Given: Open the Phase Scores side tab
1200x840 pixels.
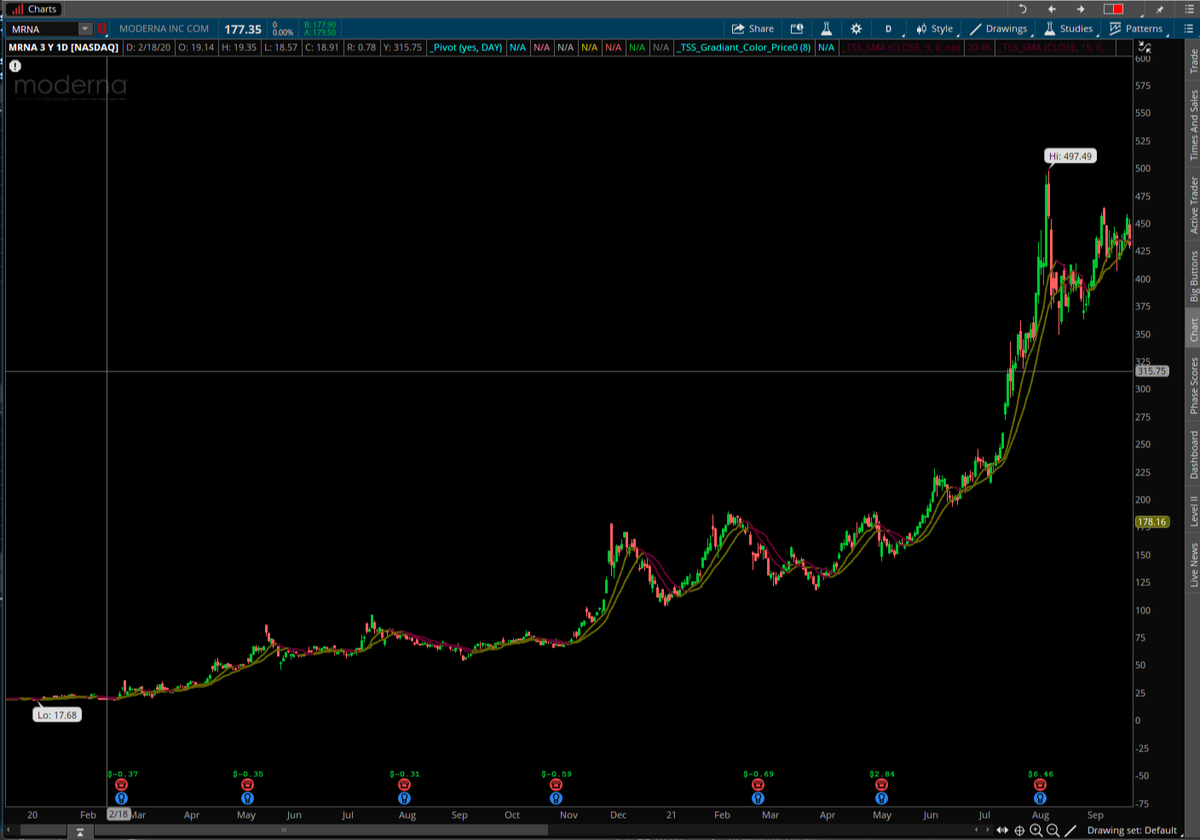Looking at the screenshot, I should coord(1192,385).
